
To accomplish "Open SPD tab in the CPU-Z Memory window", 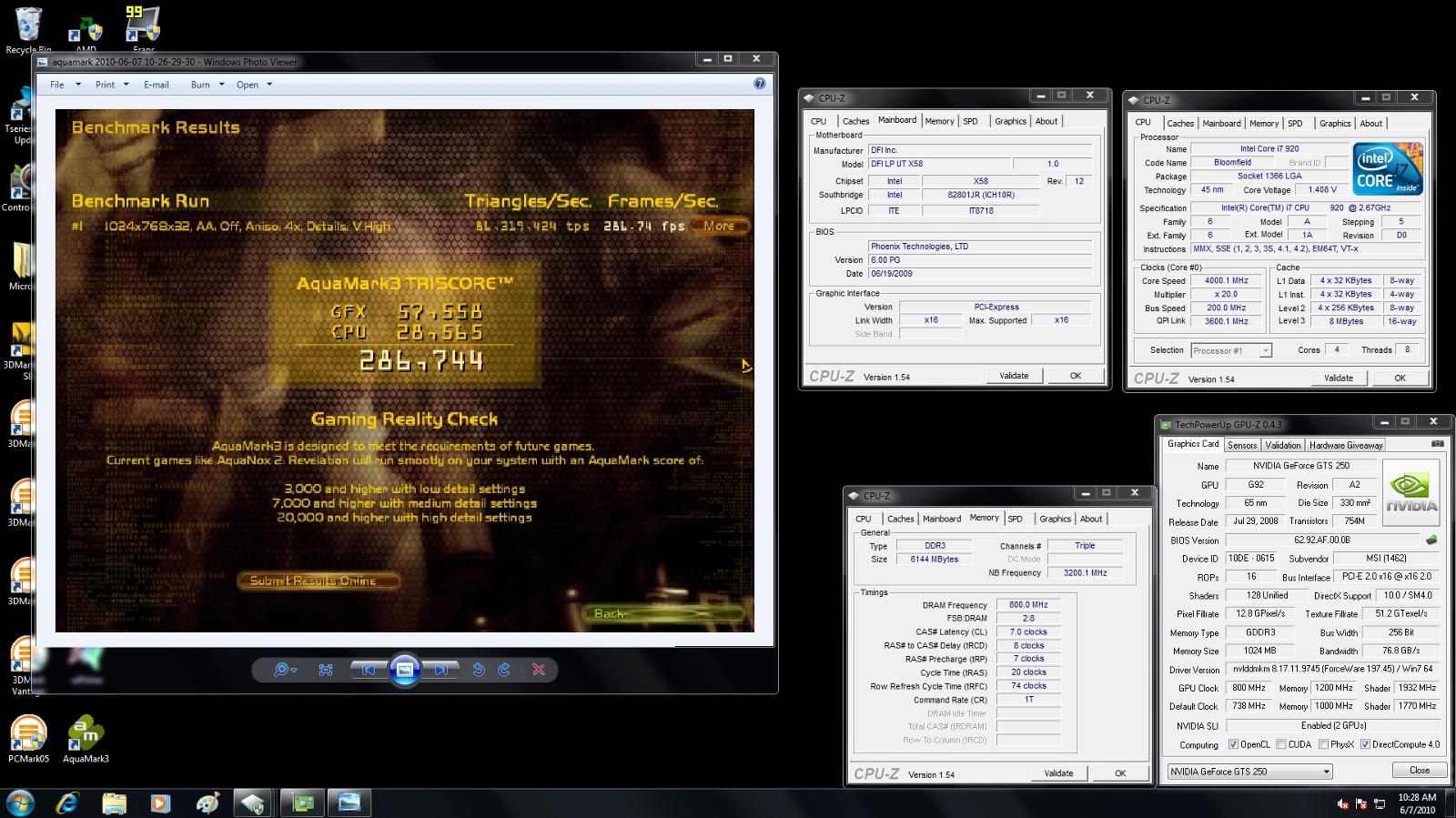I will [1016, 519].
